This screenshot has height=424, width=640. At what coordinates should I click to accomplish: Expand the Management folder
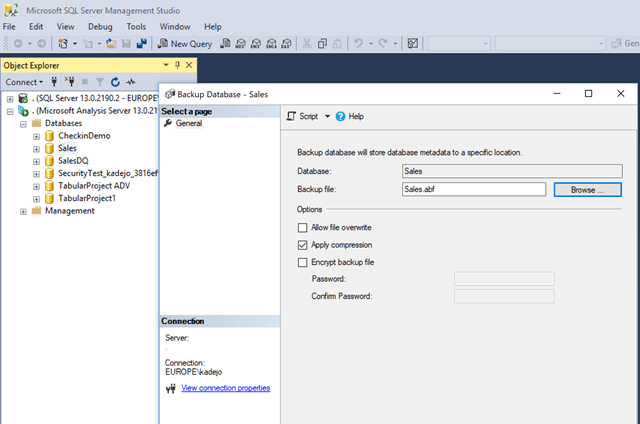(x=23, y=212)
